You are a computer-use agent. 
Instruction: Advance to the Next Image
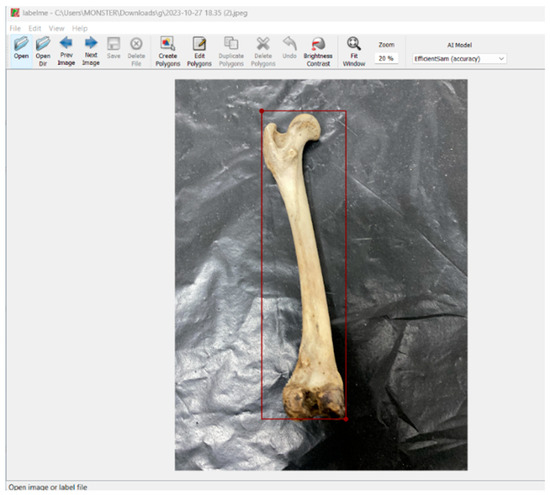[91, 51]
